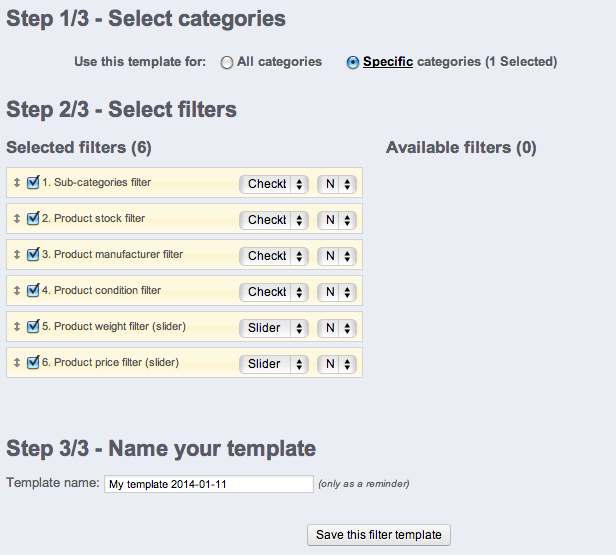Open the Checkbox type dropdown for Product stock filter
The width and height of the screenshot is (616, 555).
(274, 220)
